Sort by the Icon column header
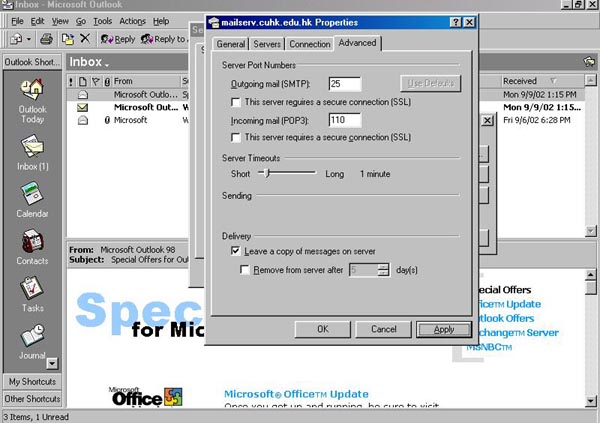 point(83,81)
